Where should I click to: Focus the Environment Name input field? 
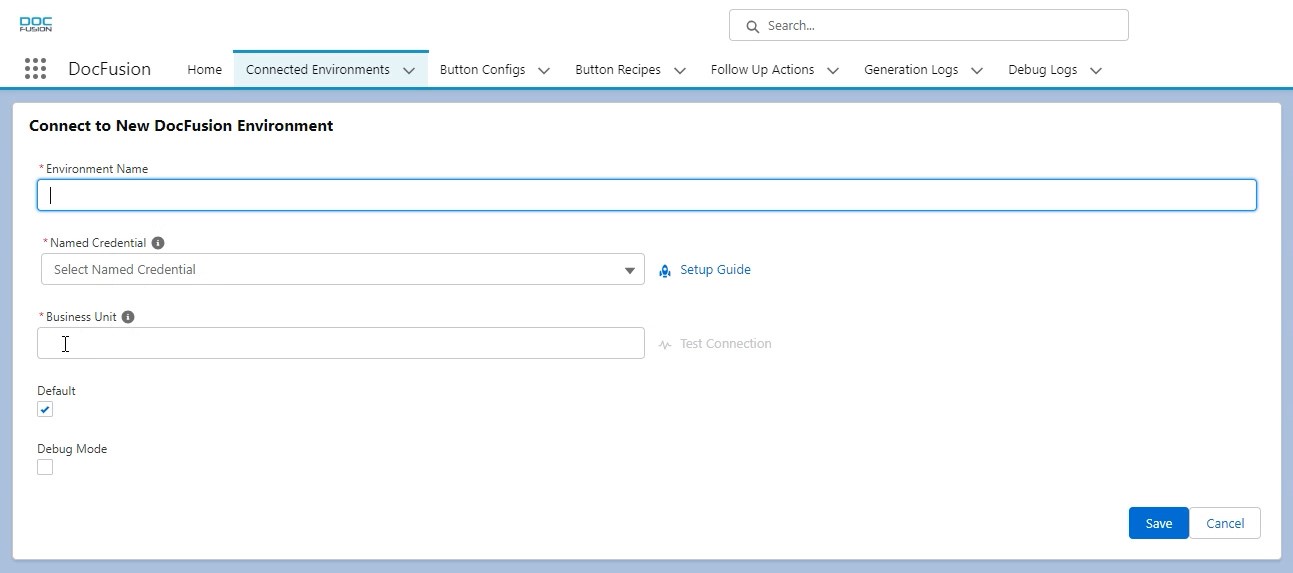647,195
